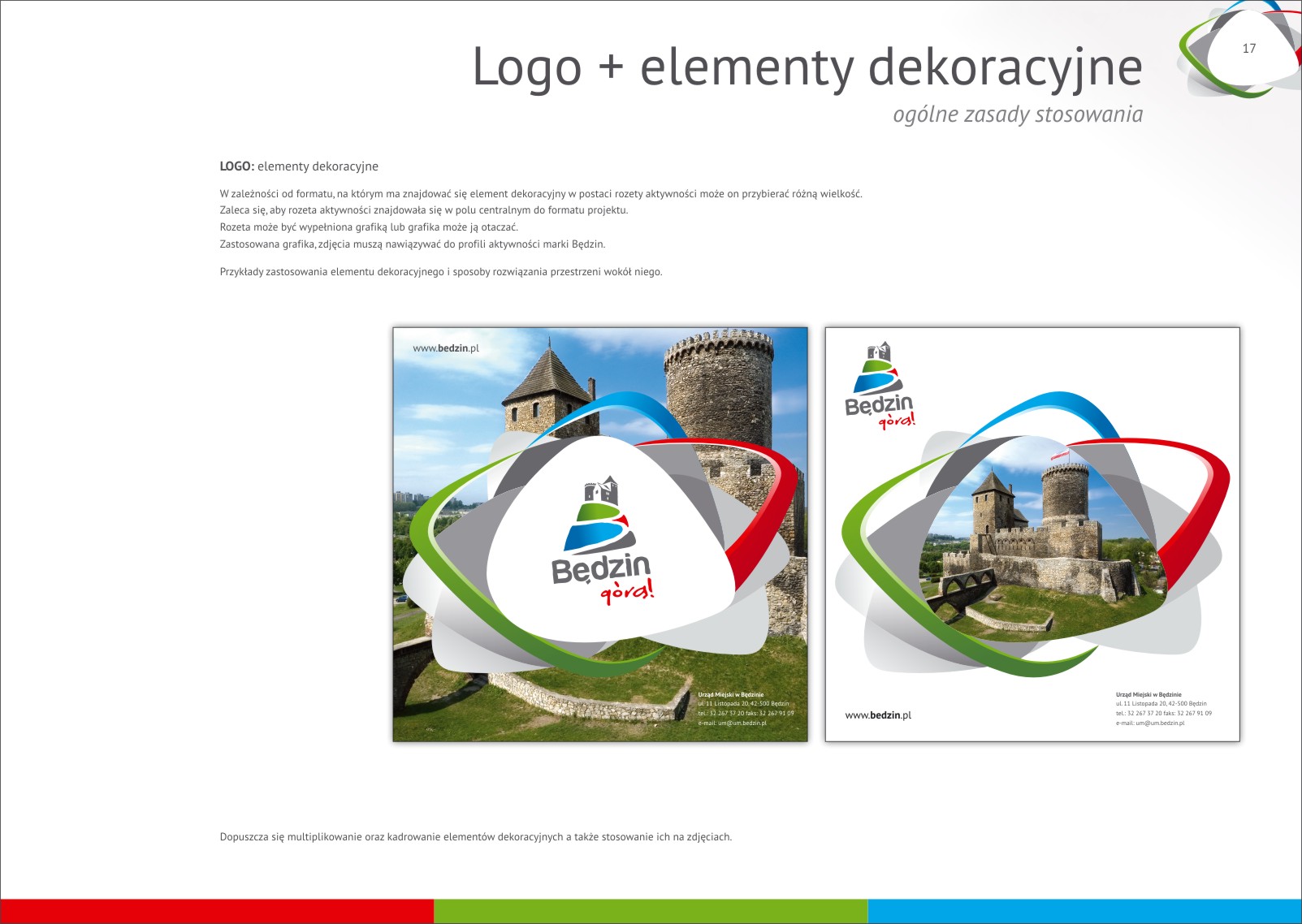The height and width of the screenshot is (924, 1302).
Task: Click the heading "LOGO: elementy dekoracyjne"
Action: coord(299,166)
